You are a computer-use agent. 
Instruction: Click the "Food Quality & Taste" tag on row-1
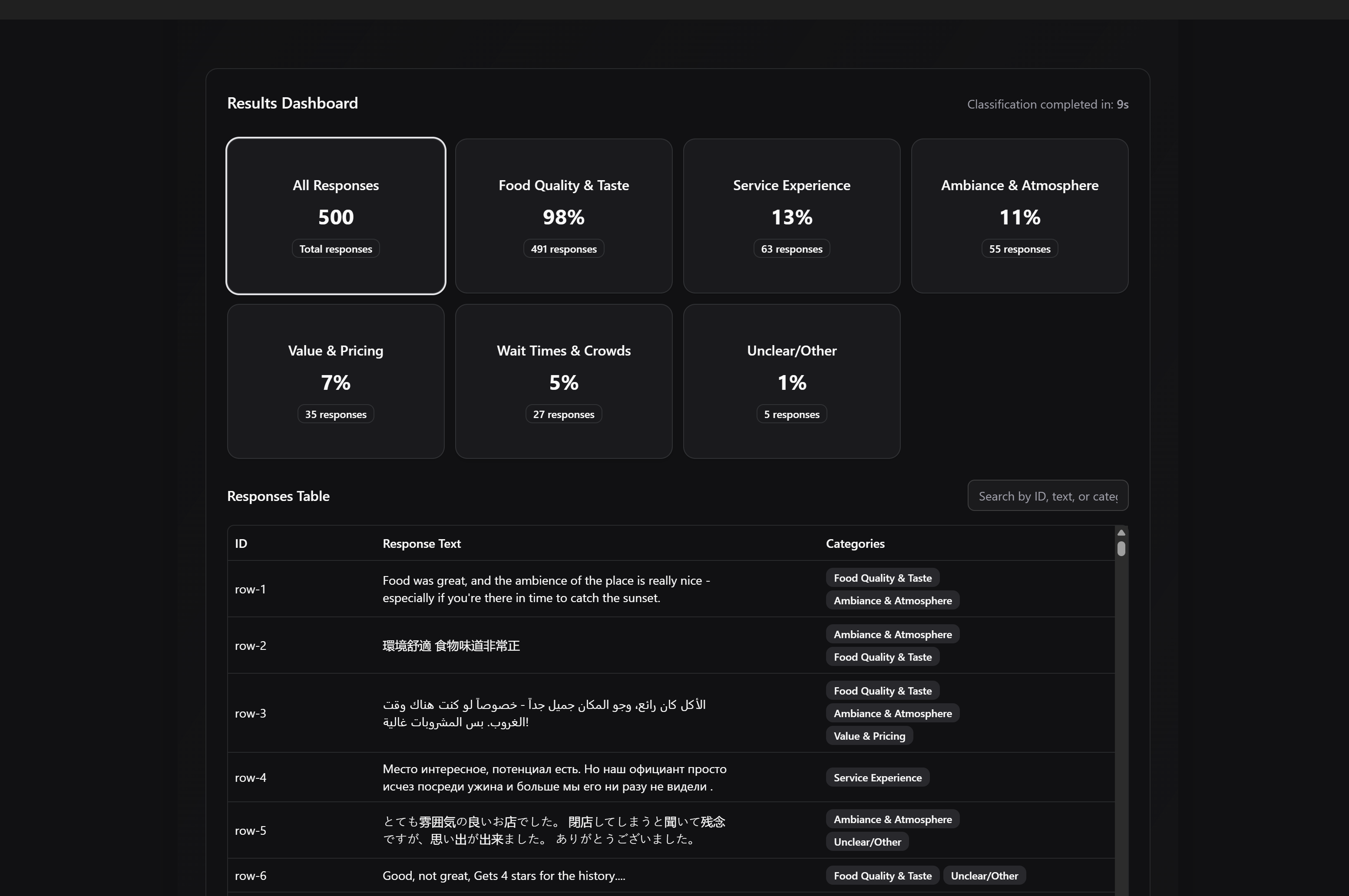[x=881, y=577]
